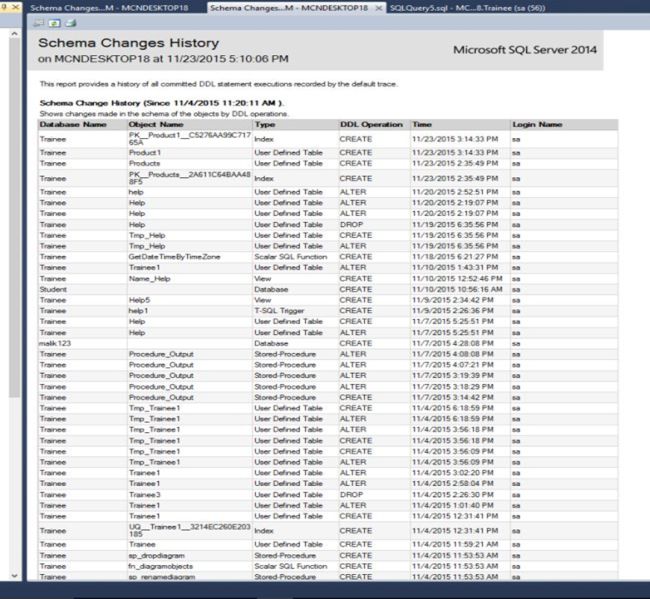Click the auto-hide pin icon of left panel
This screenshot has height=599, width=650.
tap(5, 7)
